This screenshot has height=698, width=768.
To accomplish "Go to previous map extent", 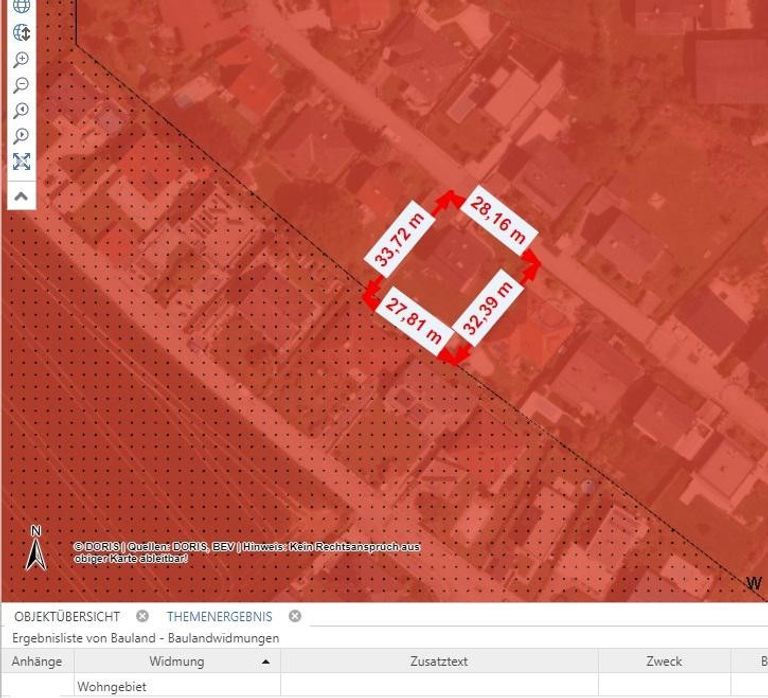I will pyautogui.click(x=21, y=110).
